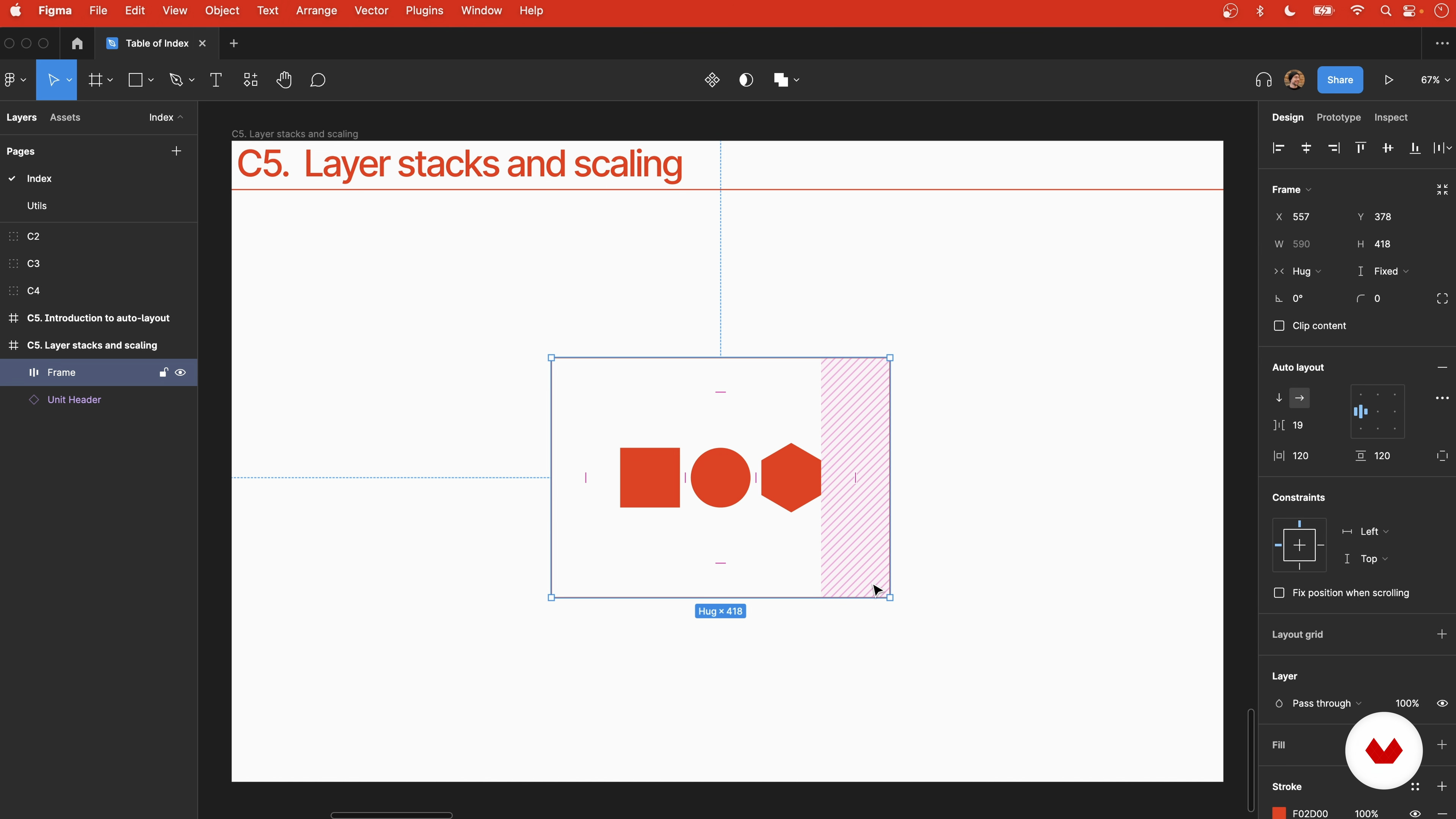This screenshot has width=1456, height=819.
Task: Click the Boolean union icon
Action: [781, 80]
